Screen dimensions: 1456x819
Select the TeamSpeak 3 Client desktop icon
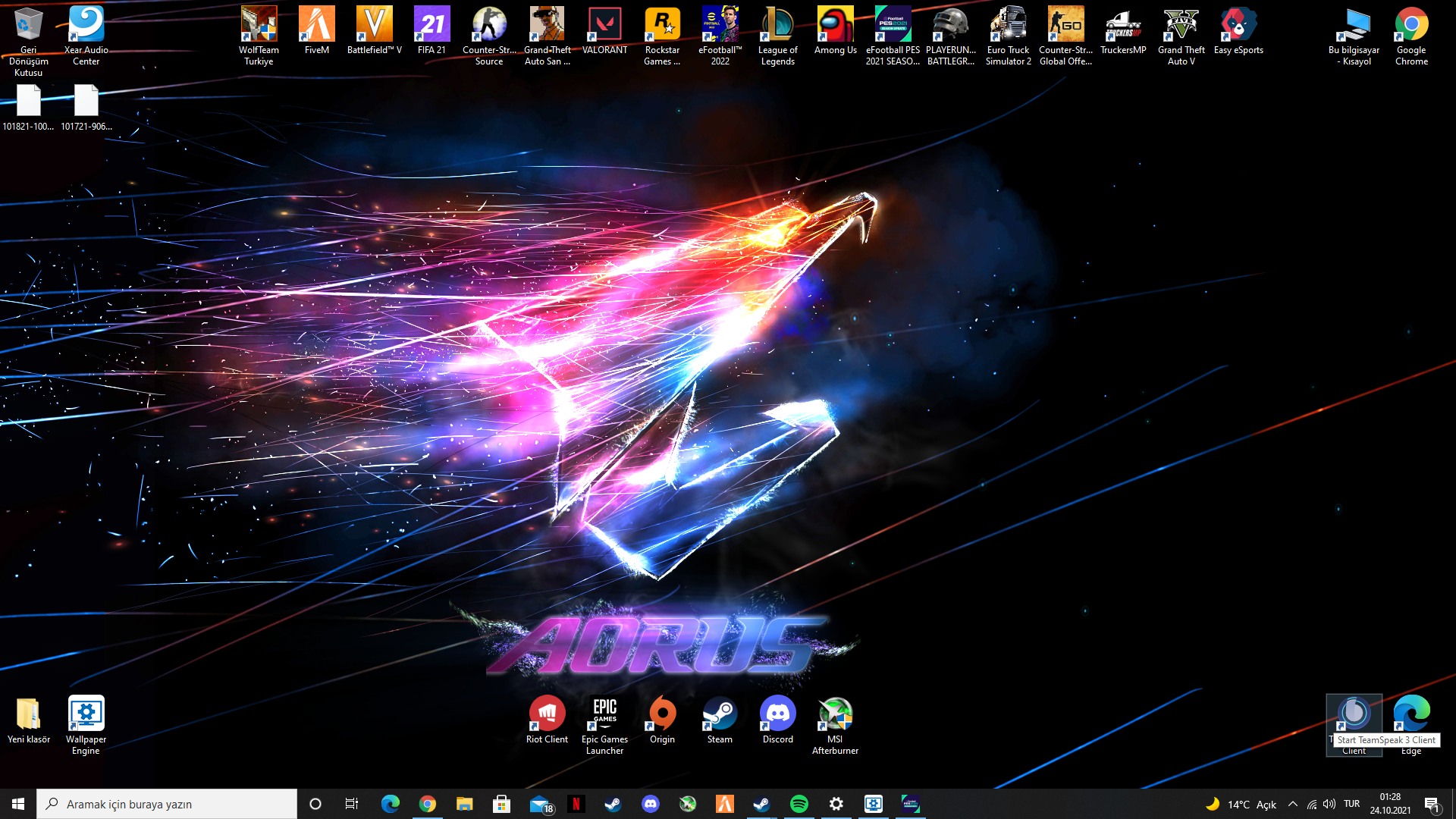1354,725
